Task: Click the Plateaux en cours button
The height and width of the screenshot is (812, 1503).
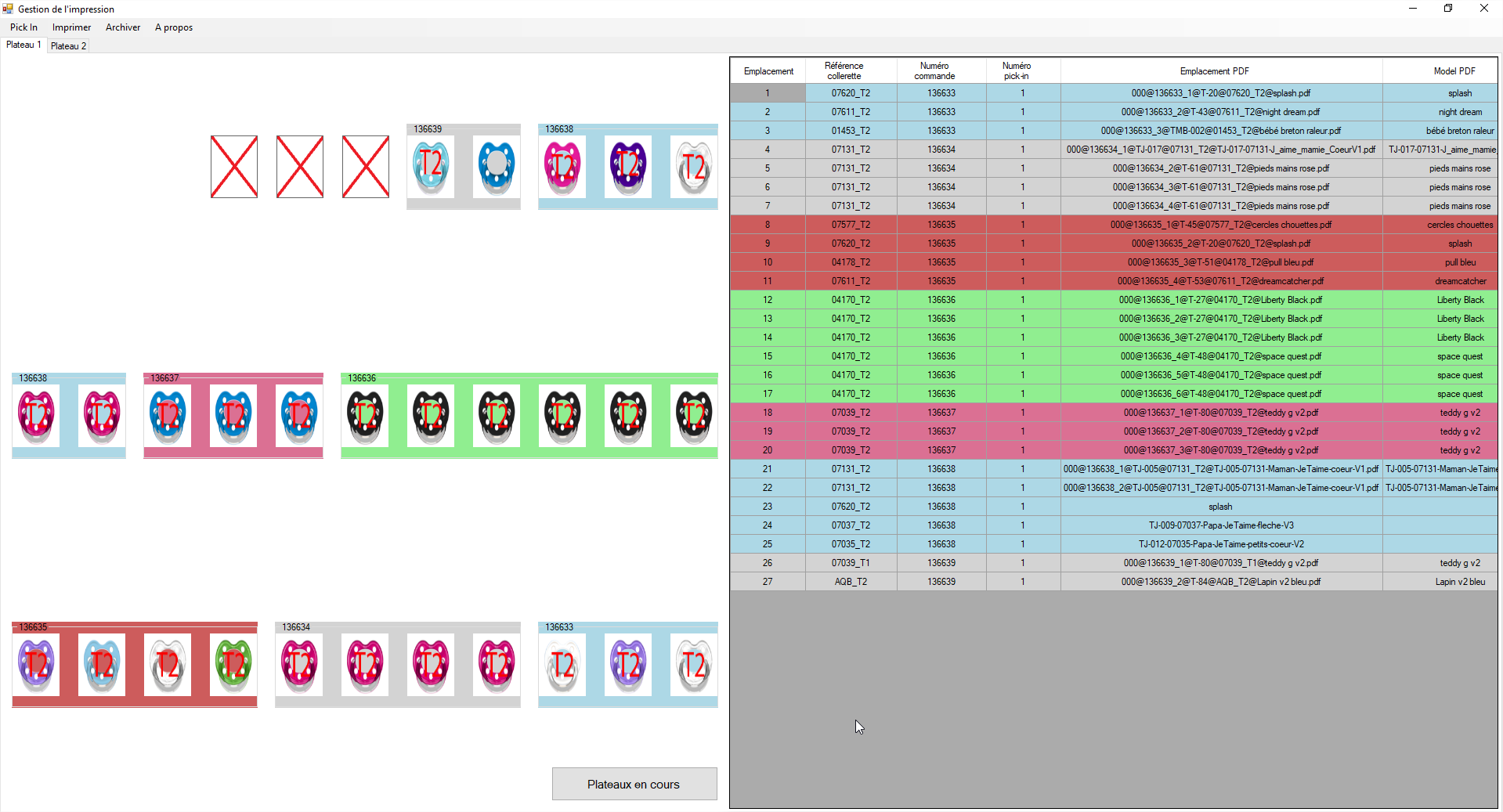Action: coord(634,784)
